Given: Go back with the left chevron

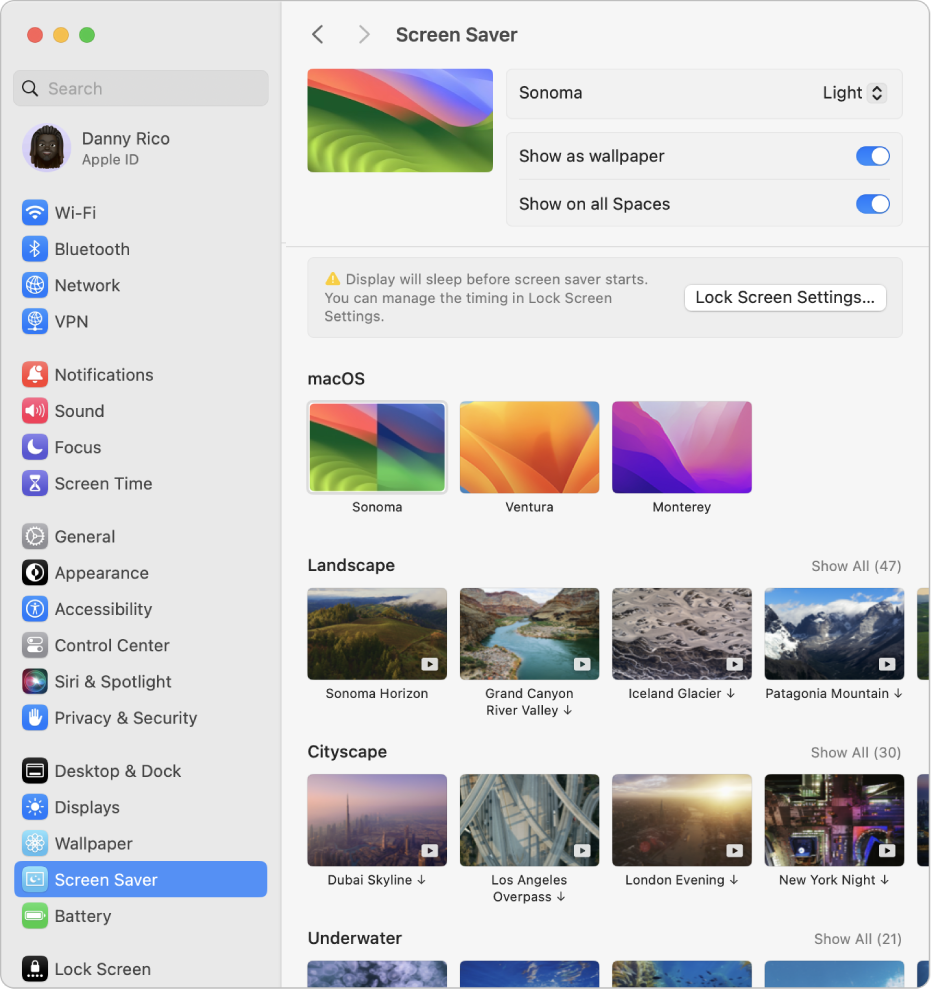Looking at the screenshot, I should [x=318, y=35].
